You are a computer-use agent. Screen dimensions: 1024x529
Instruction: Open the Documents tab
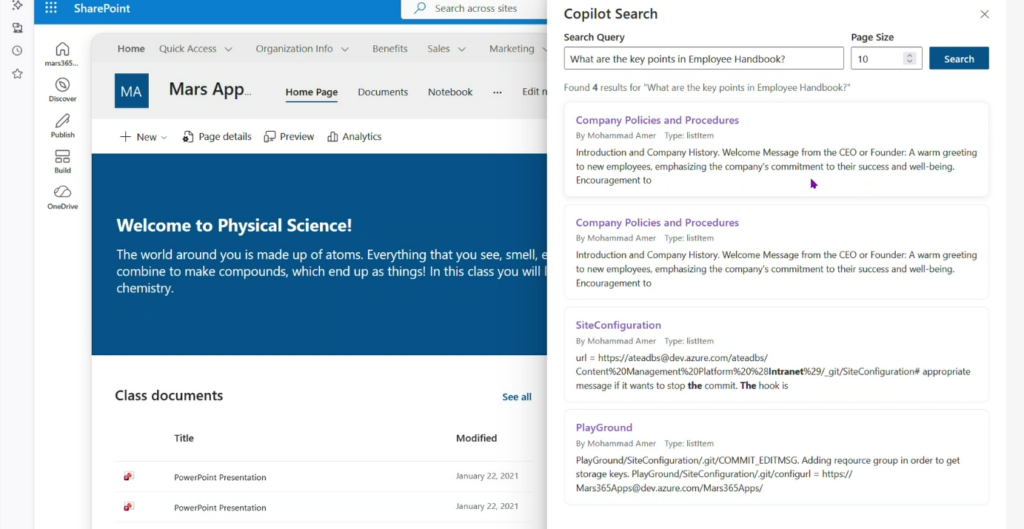pos(383,92)
